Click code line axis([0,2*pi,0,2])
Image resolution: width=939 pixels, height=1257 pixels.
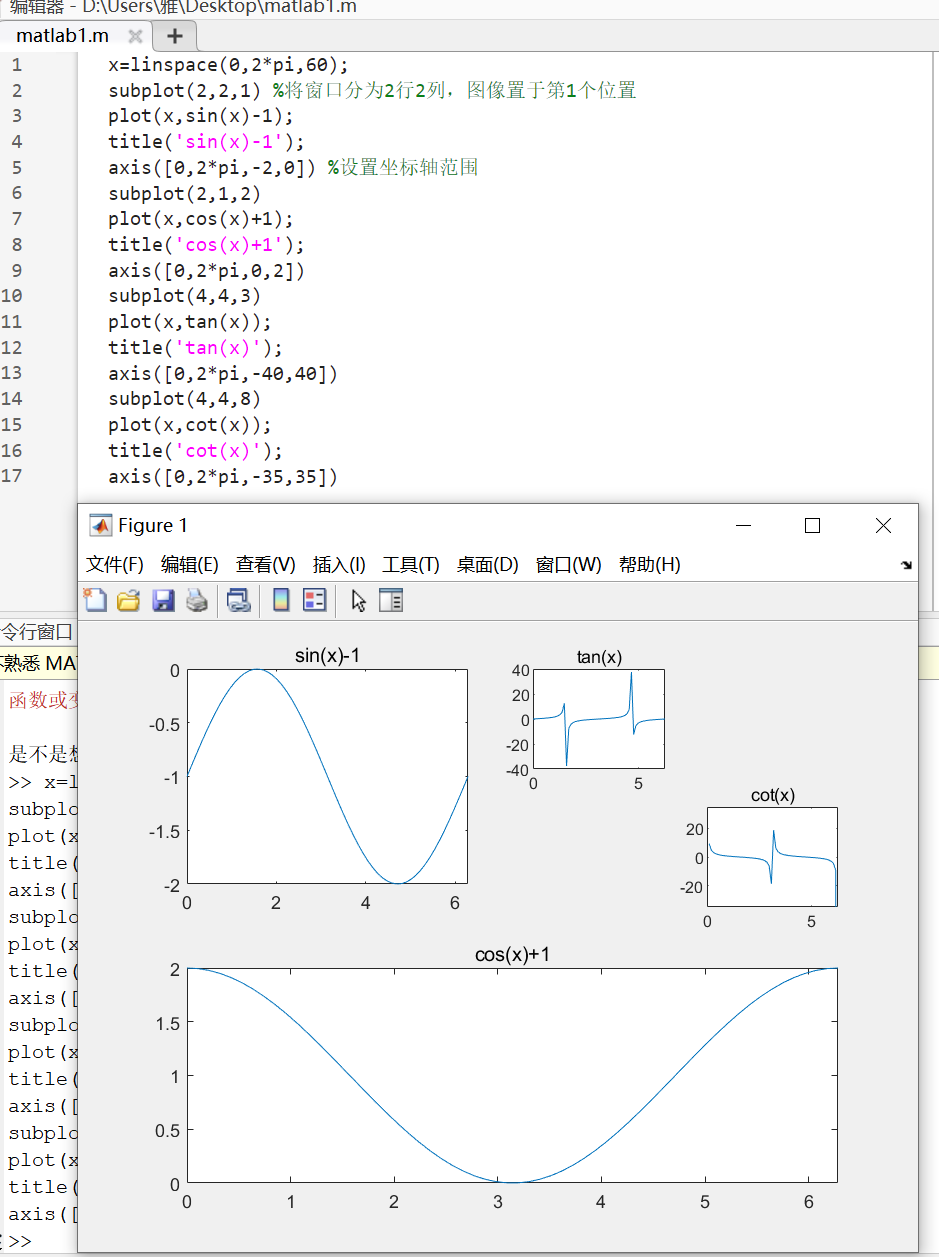(x=207, y=271)
